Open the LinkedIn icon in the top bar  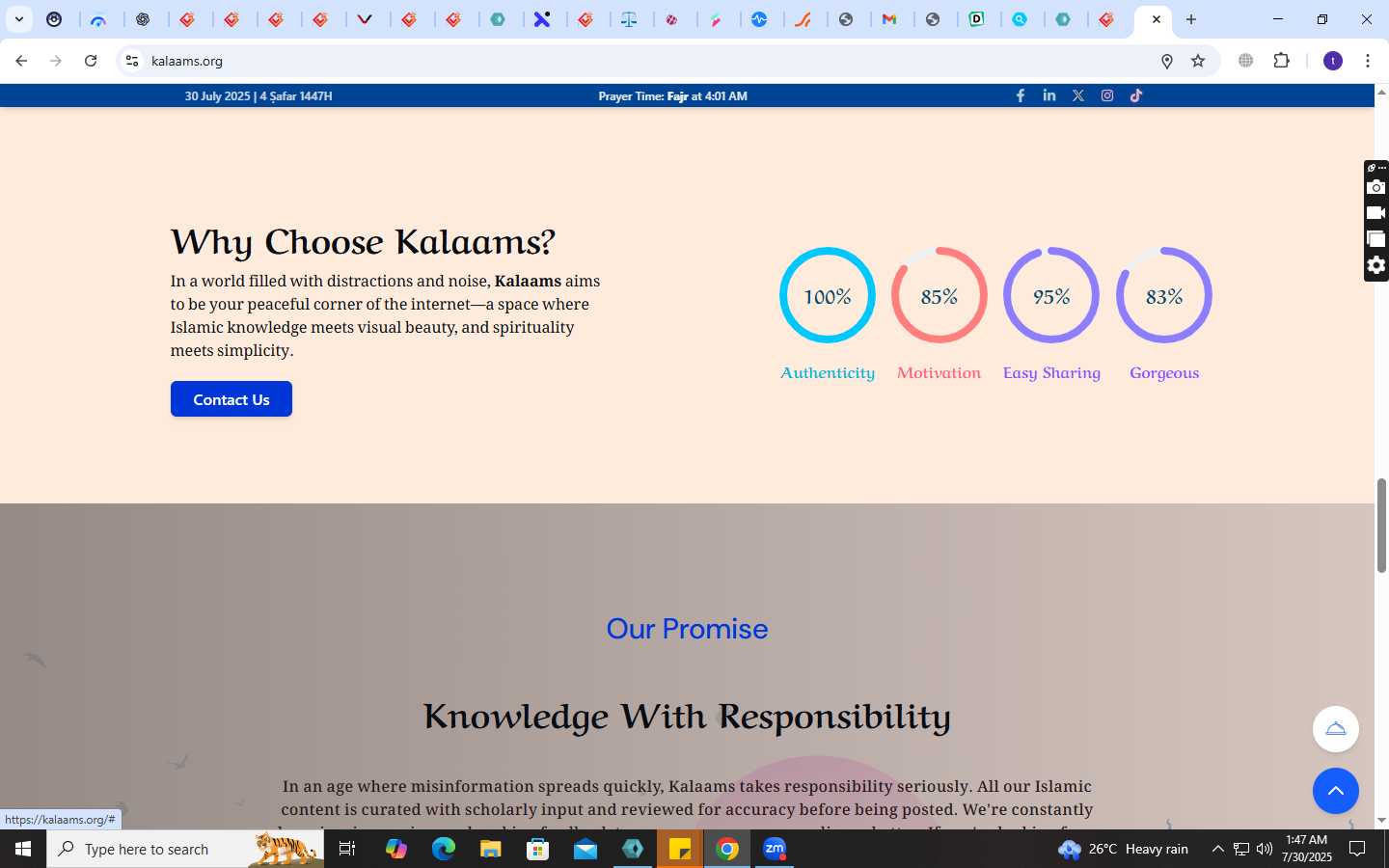[x=1049, y=95]
